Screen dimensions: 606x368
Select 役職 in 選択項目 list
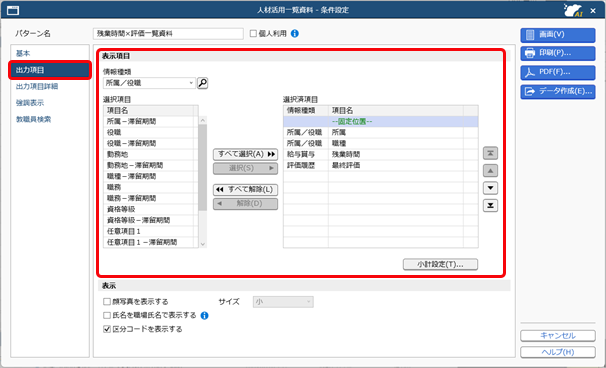[151, 132]
